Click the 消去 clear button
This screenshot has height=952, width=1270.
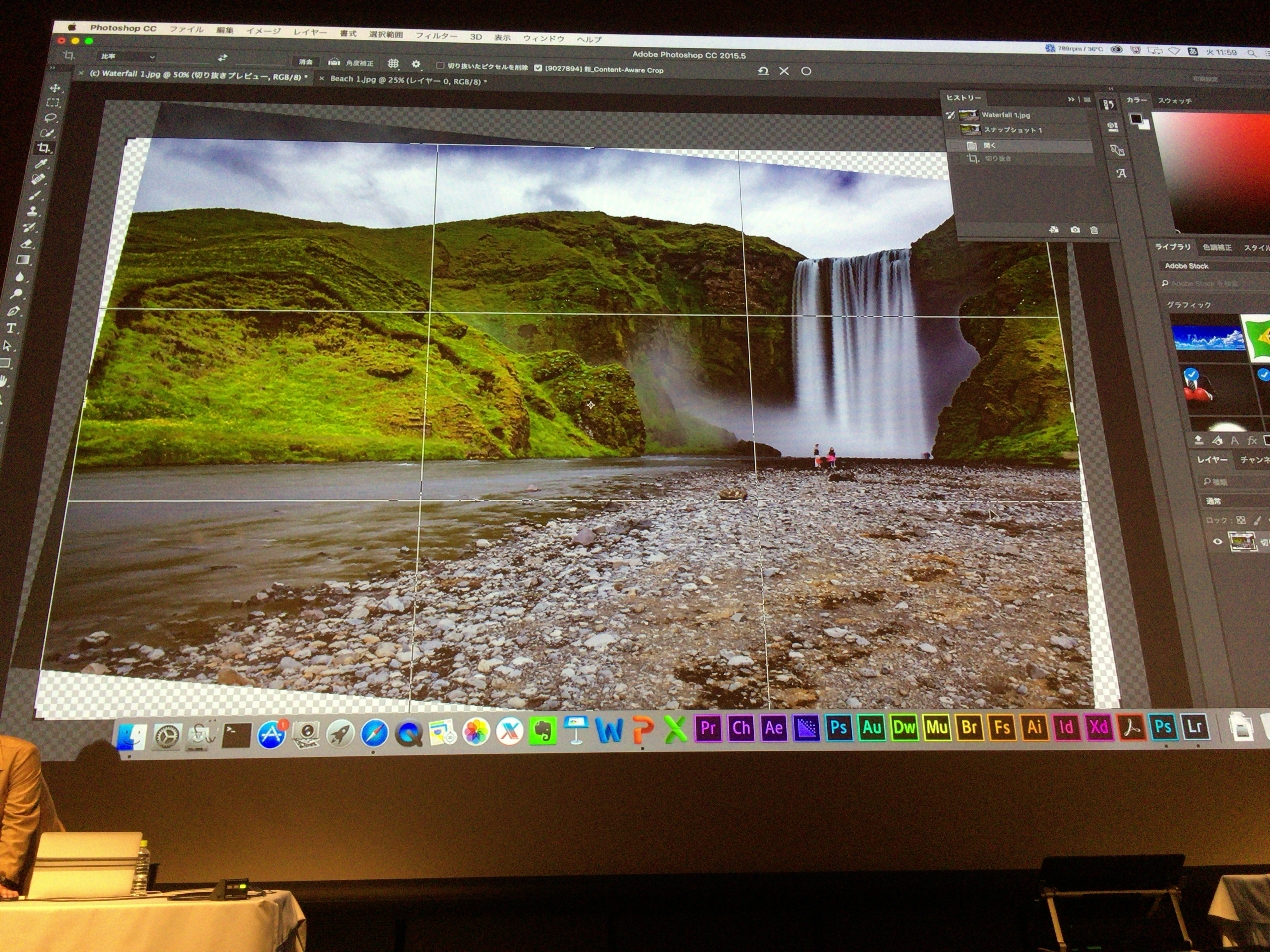[305, 61]
